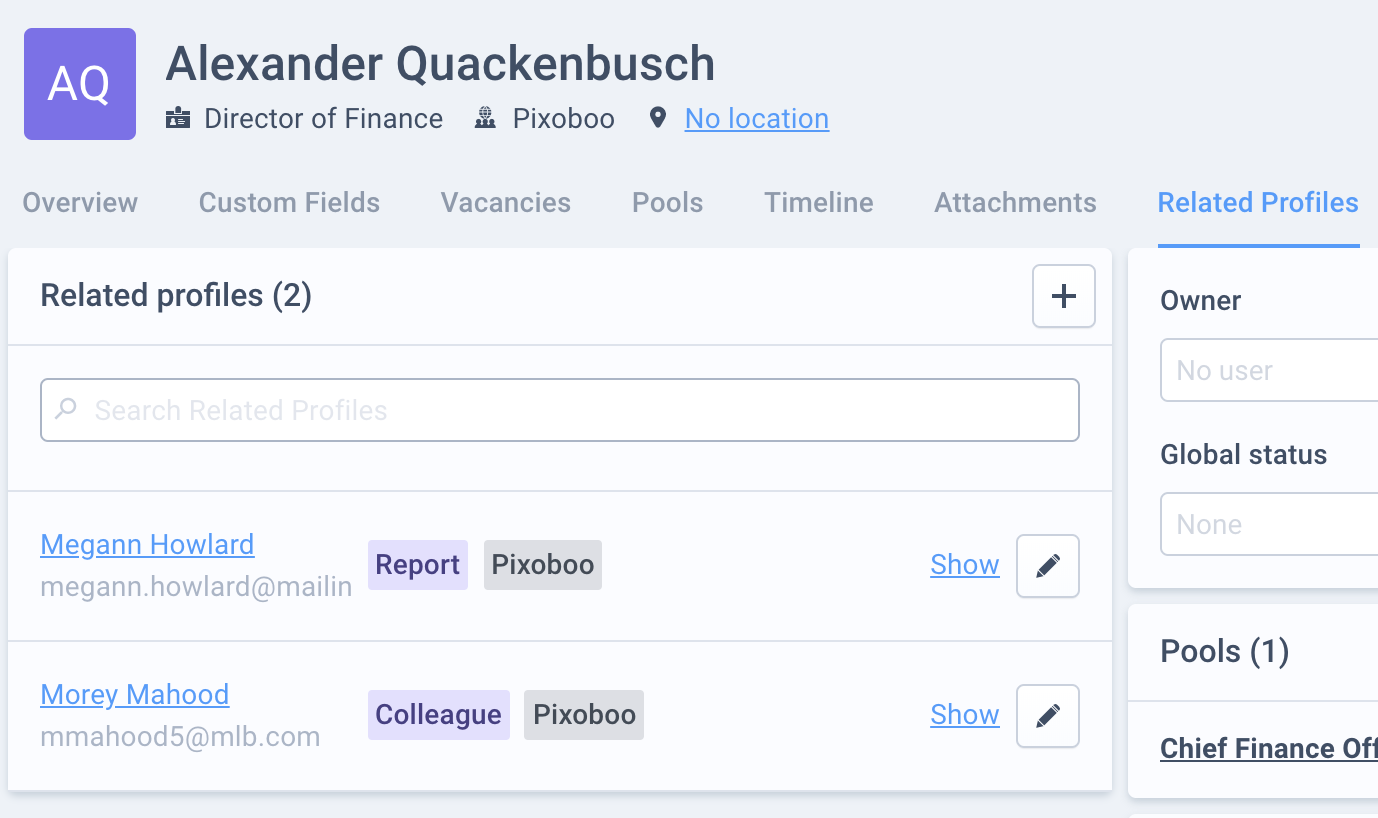The height and width of the screenshot is (818, 1378).
Task: Open Megann Howlard profile link
Action: point(147,544)
